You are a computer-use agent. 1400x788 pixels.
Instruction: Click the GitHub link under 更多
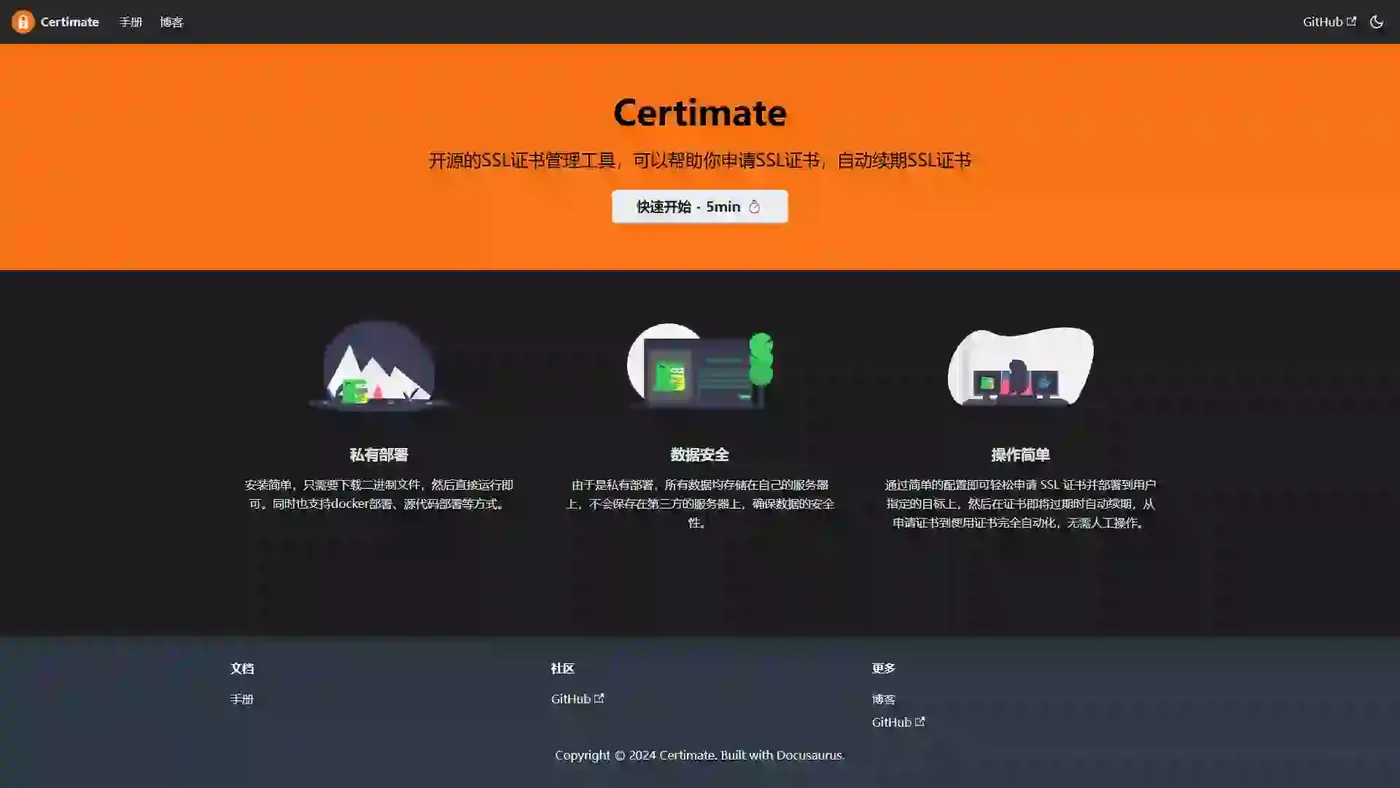pos(891,721)
